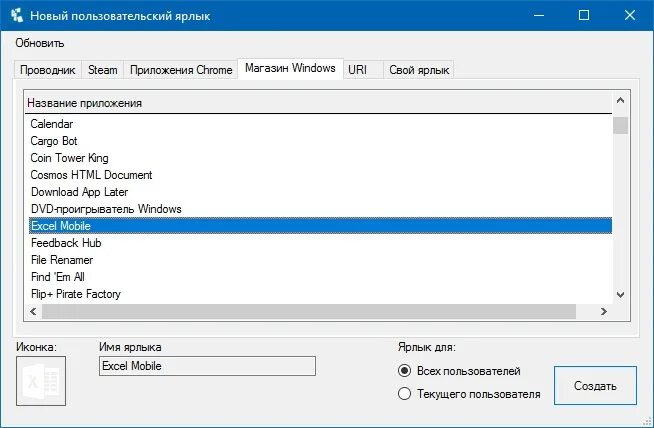Viewport: 654px width, 428px height.
Task: Click the horizontal scroll left arrow
Action: 33,311
